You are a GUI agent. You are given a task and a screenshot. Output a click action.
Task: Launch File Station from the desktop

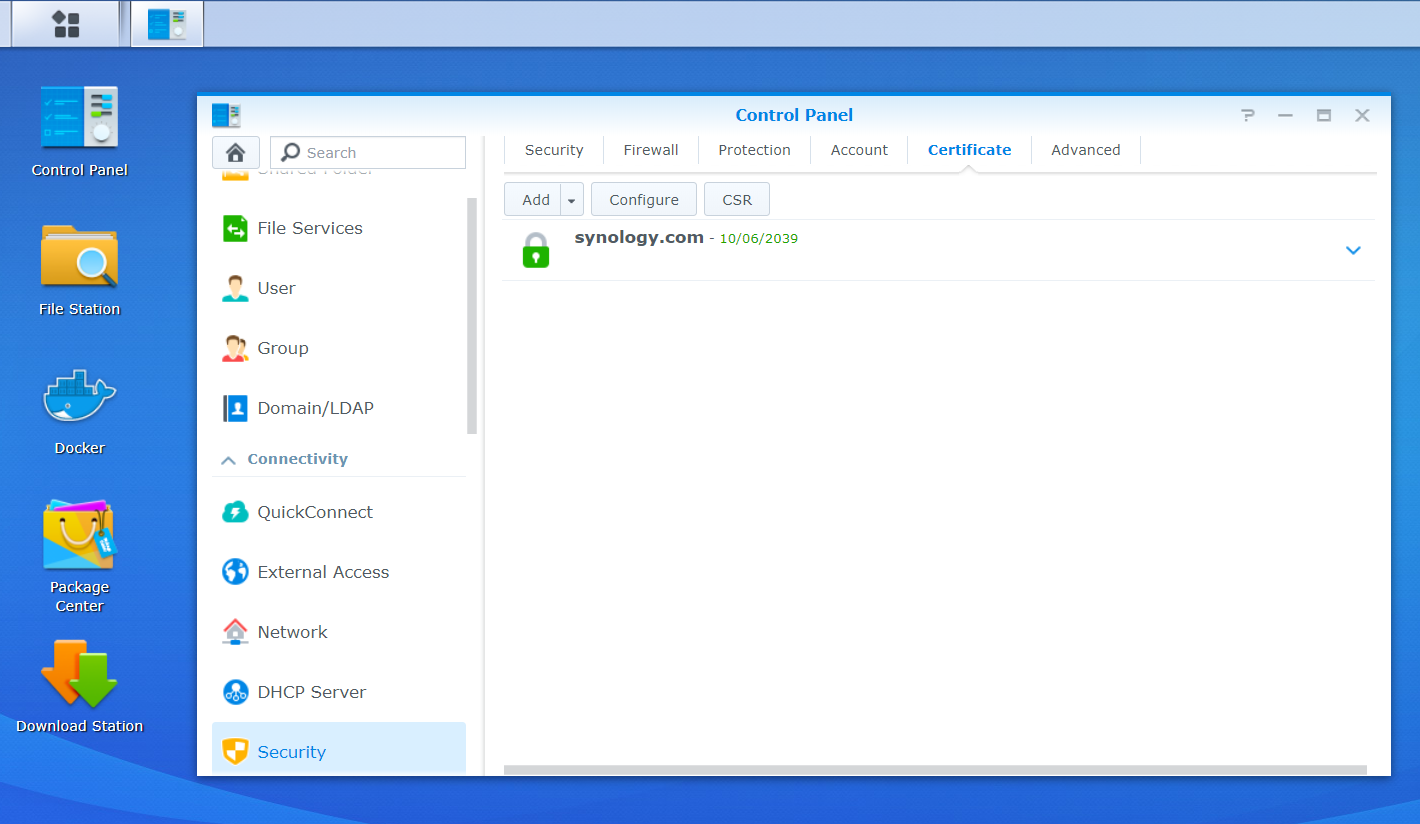coord(79,256)
